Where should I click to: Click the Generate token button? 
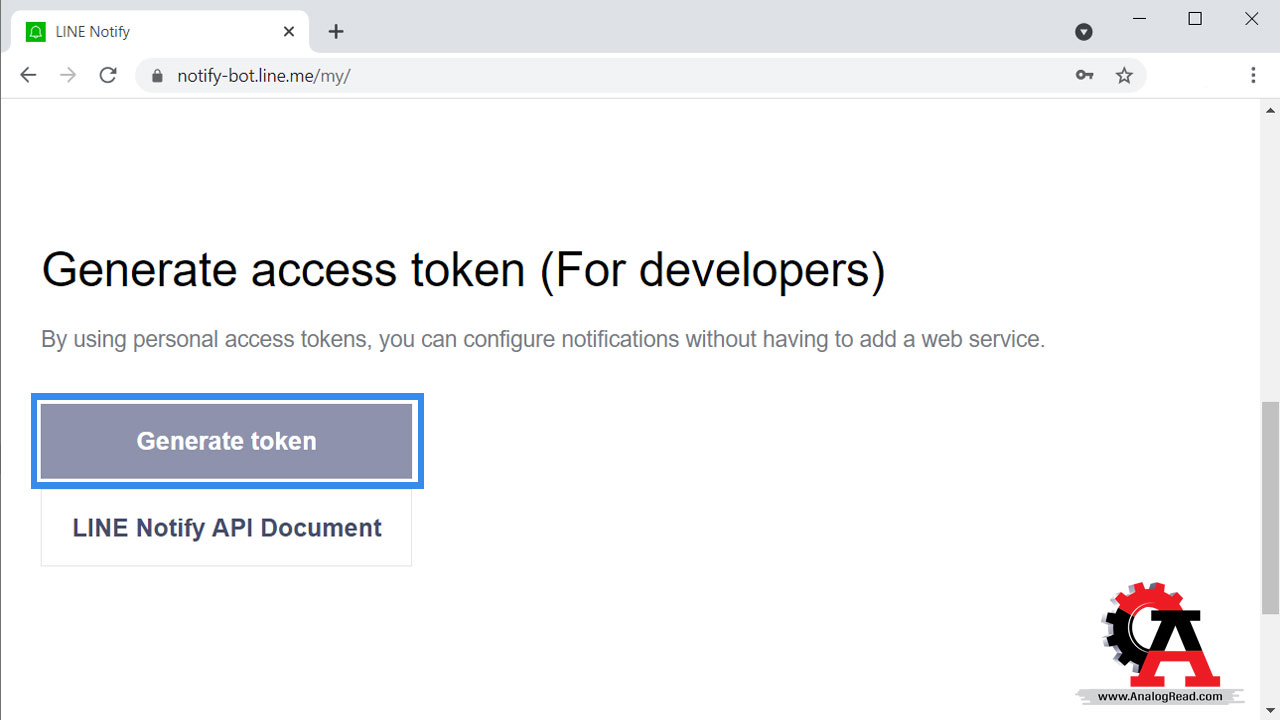point(226,441)
